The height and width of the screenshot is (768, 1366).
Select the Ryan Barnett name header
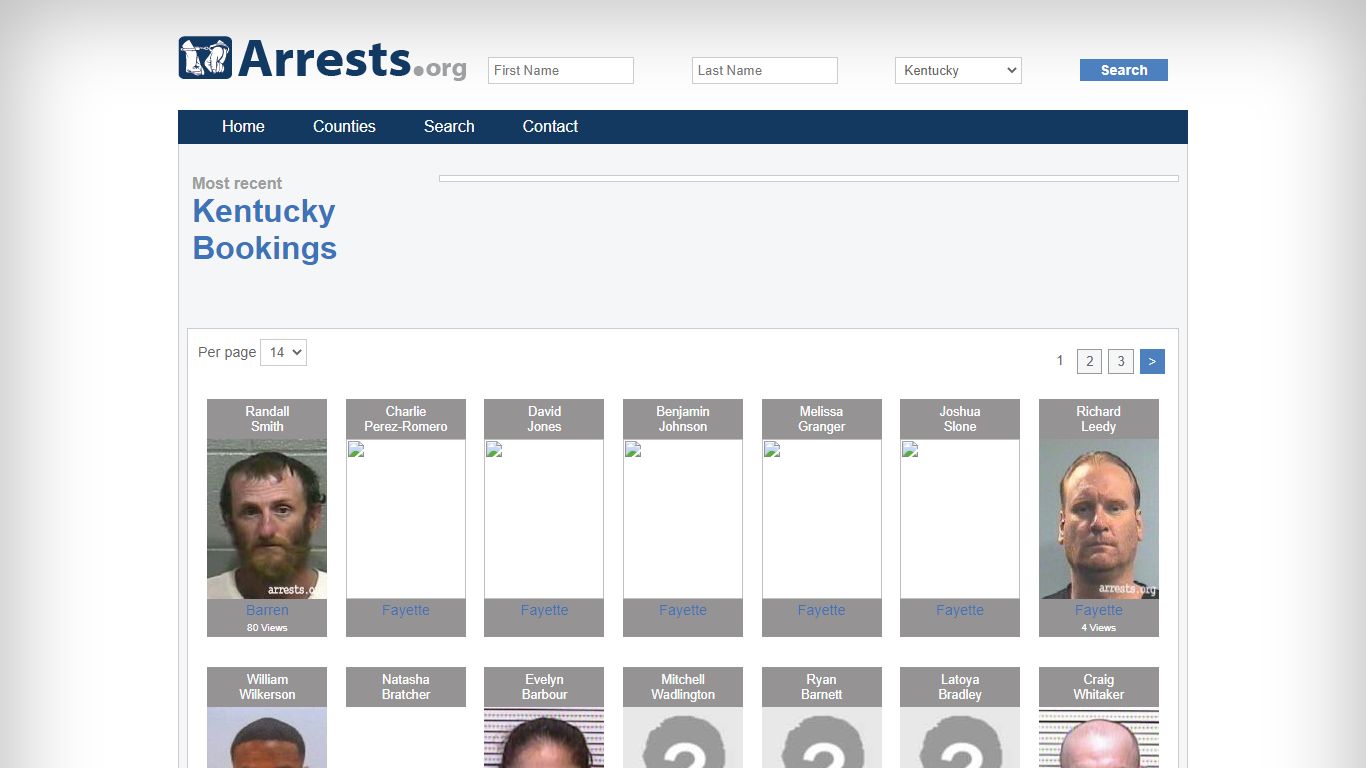coord(822,687)
